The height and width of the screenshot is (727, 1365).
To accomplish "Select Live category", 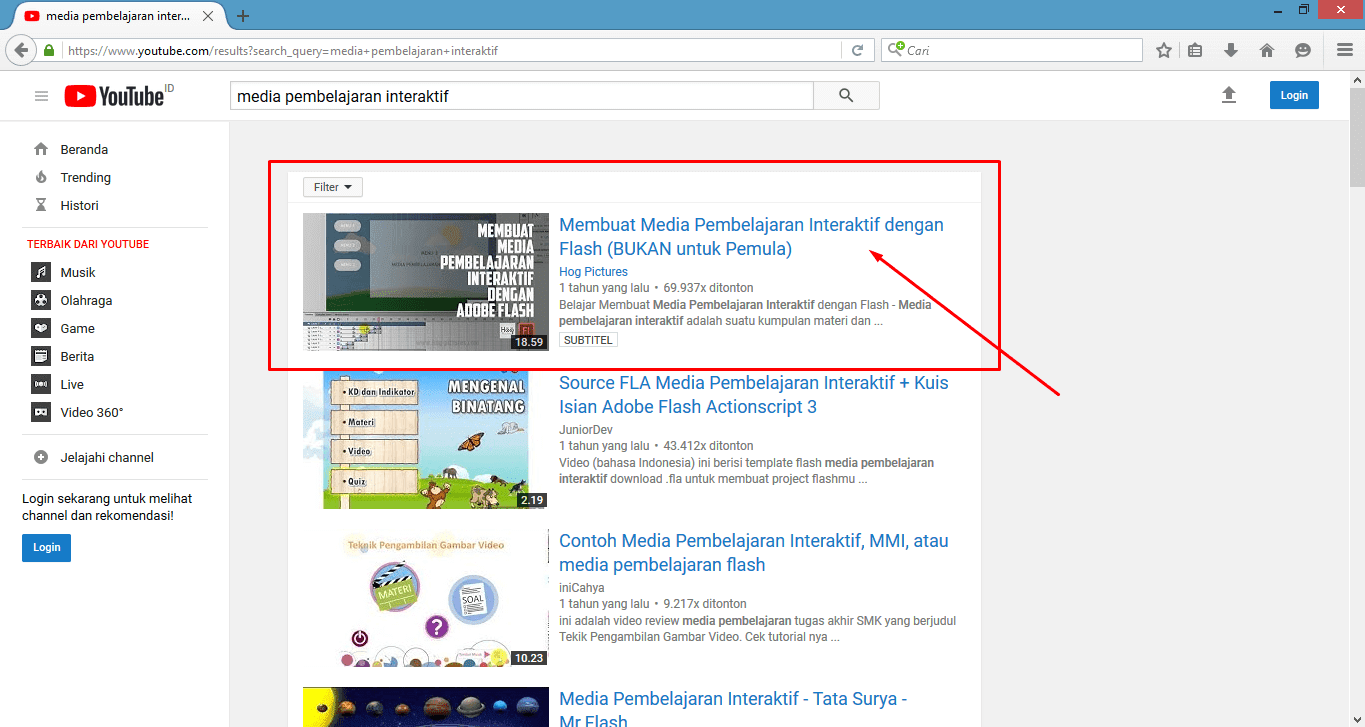I will coord(72,384).
